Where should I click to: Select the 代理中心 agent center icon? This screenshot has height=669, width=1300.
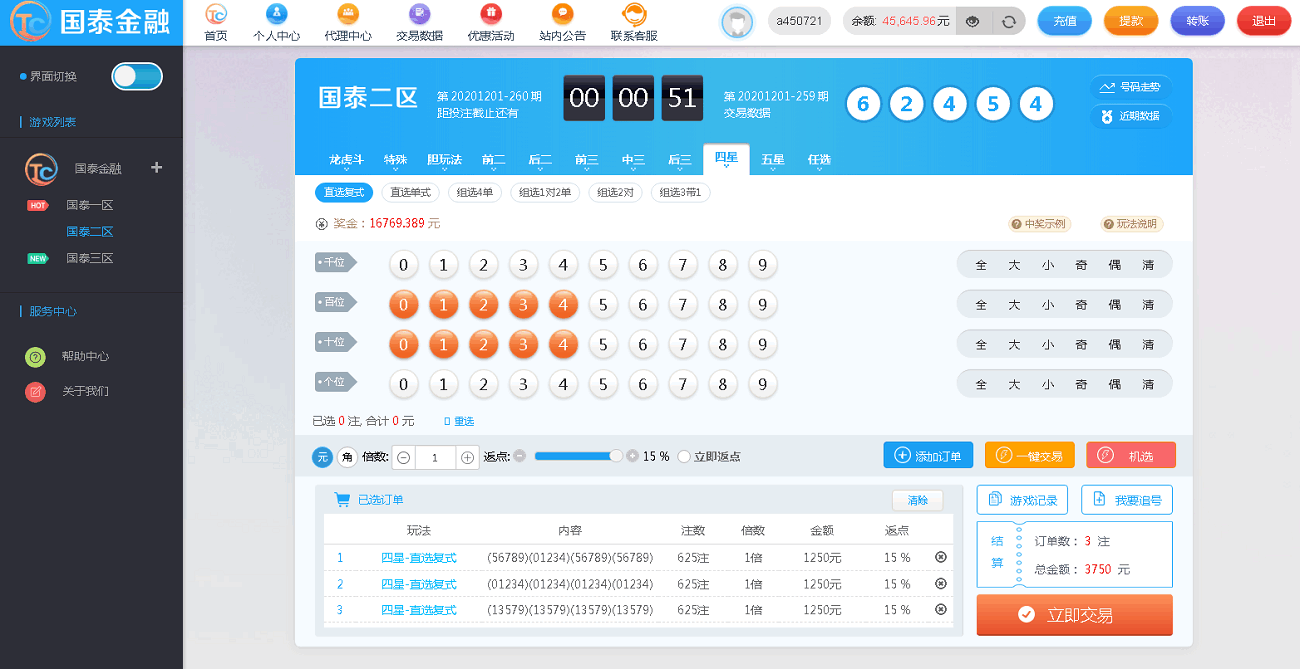347,22
